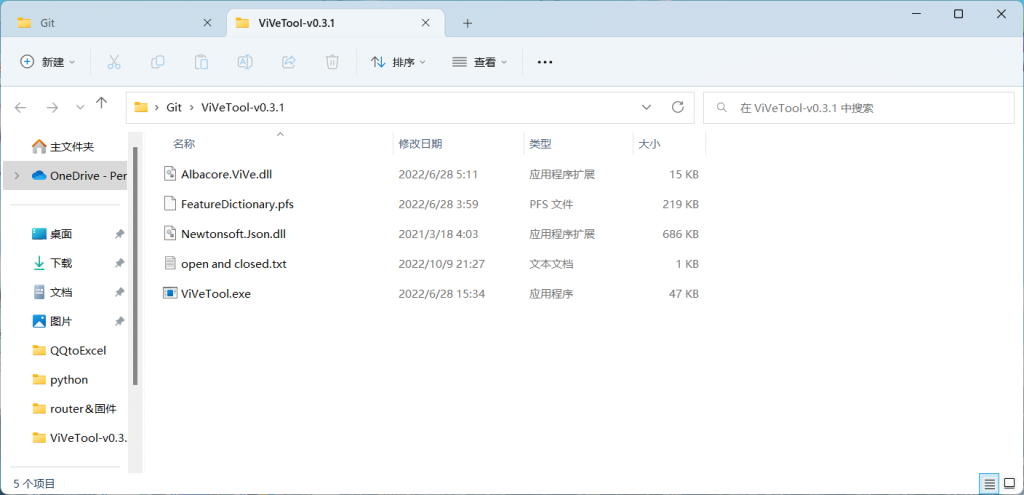The image size is (1024, 495).
Task: Select the file name FeatureDictionary.pfs
Action: coord(238,204)
